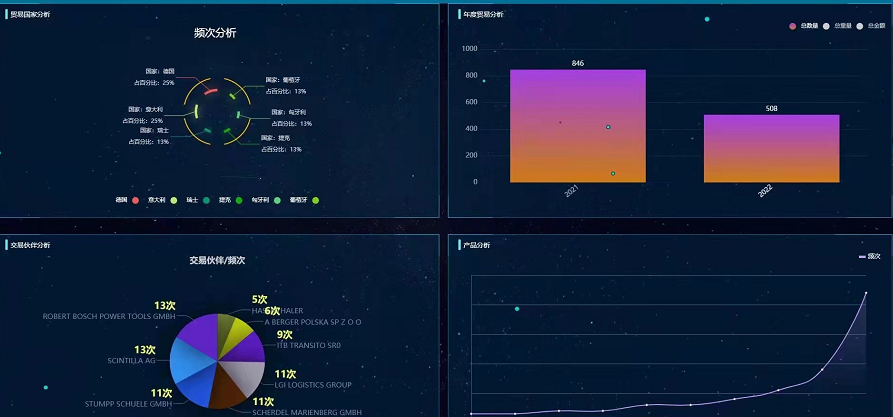This screenshot has width=893, height=417.
Task: Click the 贸易国家分析 panel title
Action: (x=30, y=15)
